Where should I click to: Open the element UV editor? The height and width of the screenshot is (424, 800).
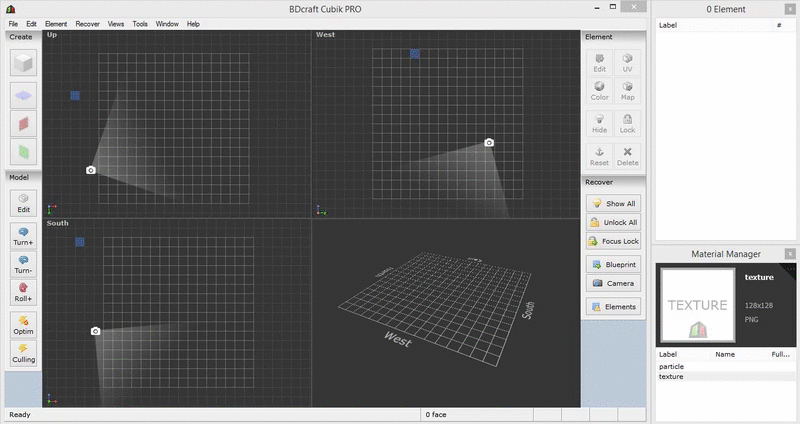pyautogui.click(x=627, y=63)
